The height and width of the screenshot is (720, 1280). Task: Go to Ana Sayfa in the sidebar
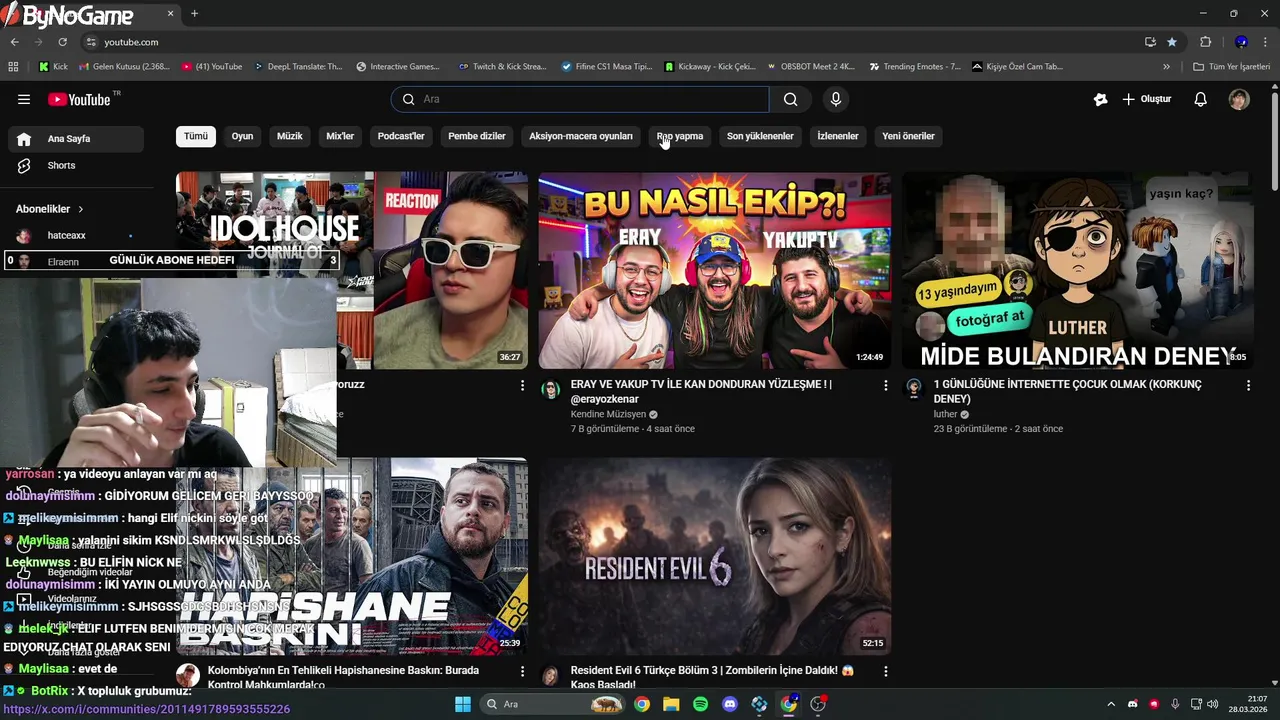76,139
